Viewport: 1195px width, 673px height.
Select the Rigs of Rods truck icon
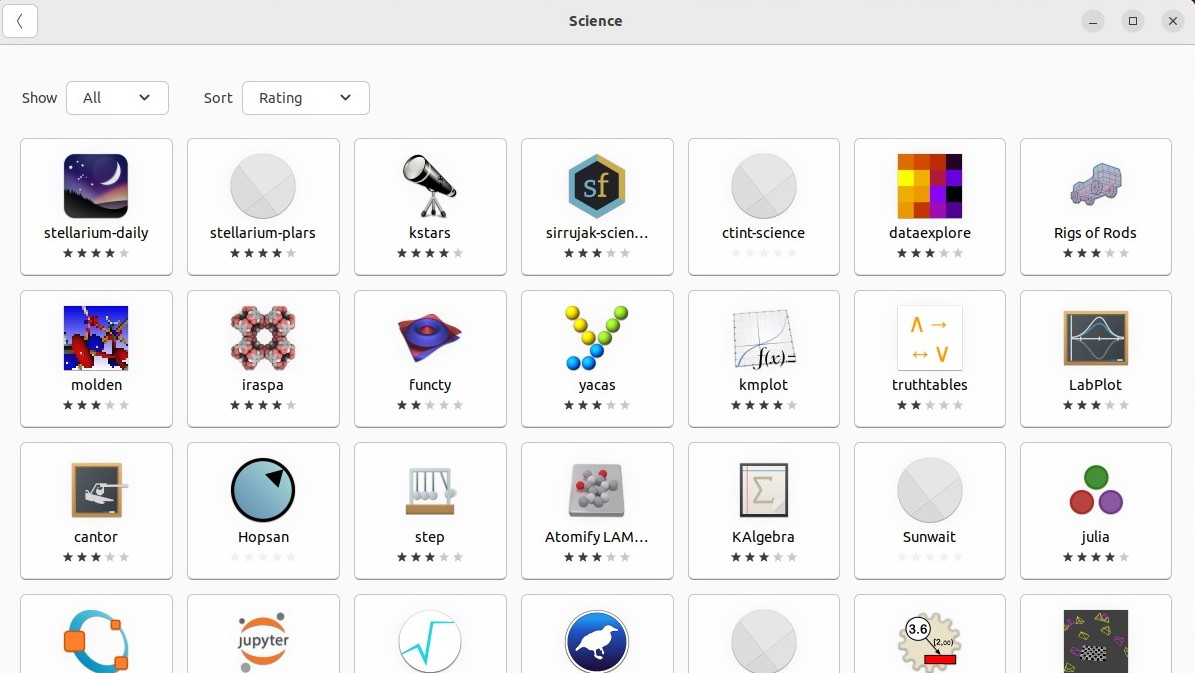[1096, 184]
